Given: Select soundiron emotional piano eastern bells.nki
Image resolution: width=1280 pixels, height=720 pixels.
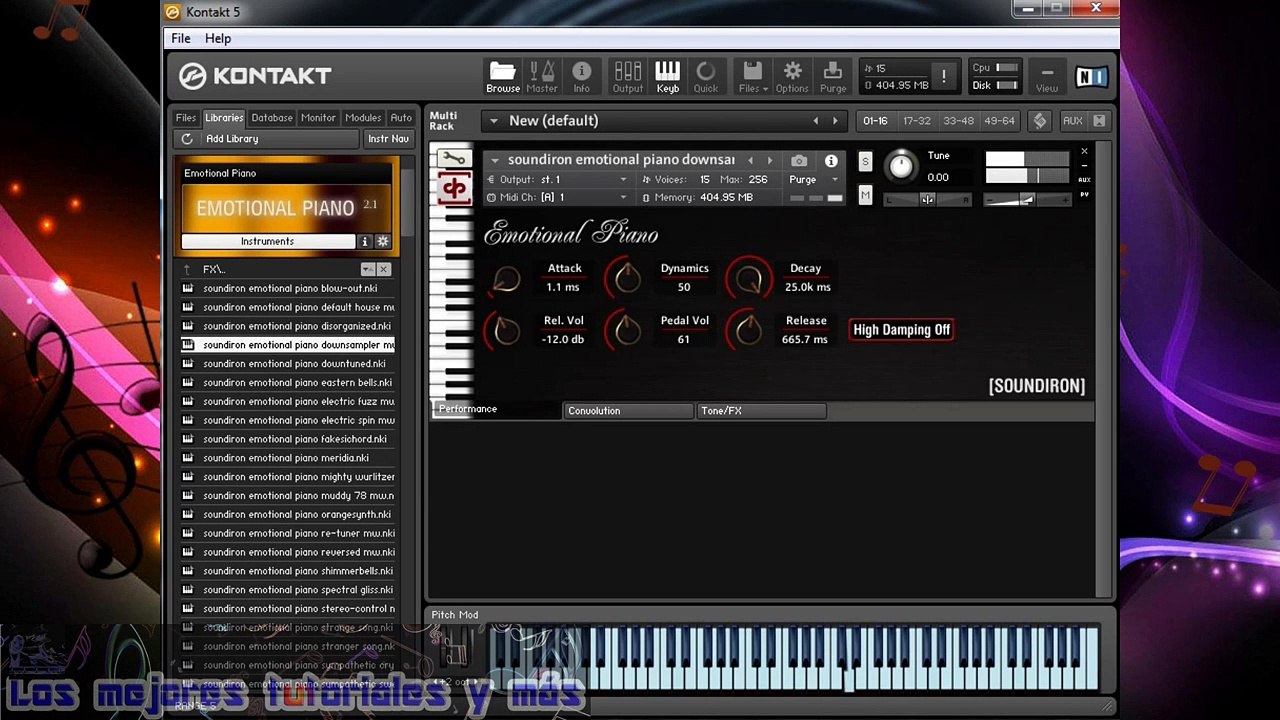Looking at the screenshot, I should (288, 383).
